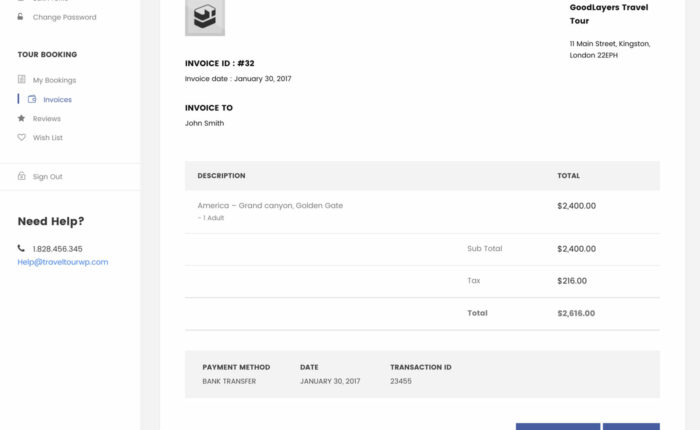Click the phone icon under Need Help
Viewport: 700px width, 430px height.
pyautogui.click(x=22, y=249)
